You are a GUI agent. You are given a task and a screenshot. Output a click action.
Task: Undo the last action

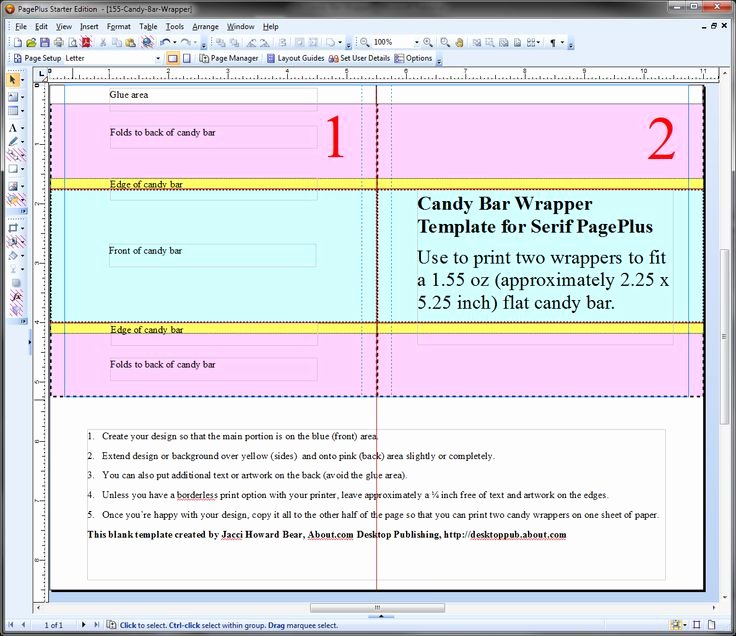(x=165, y=43)
